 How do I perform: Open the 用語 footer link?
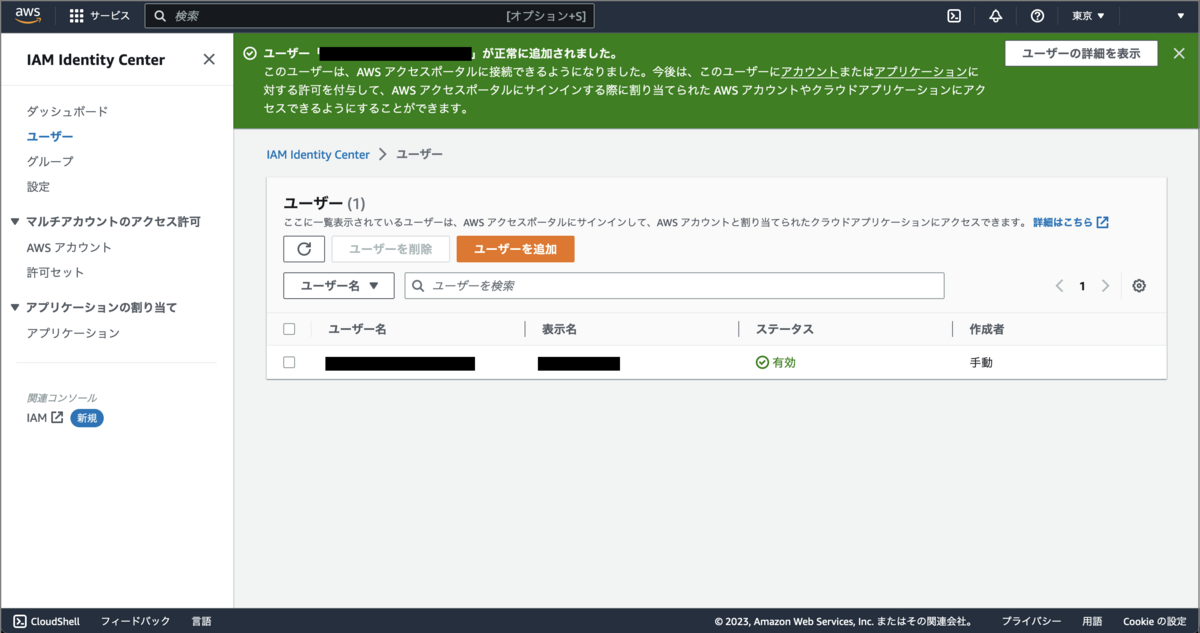coord(1092,621)
